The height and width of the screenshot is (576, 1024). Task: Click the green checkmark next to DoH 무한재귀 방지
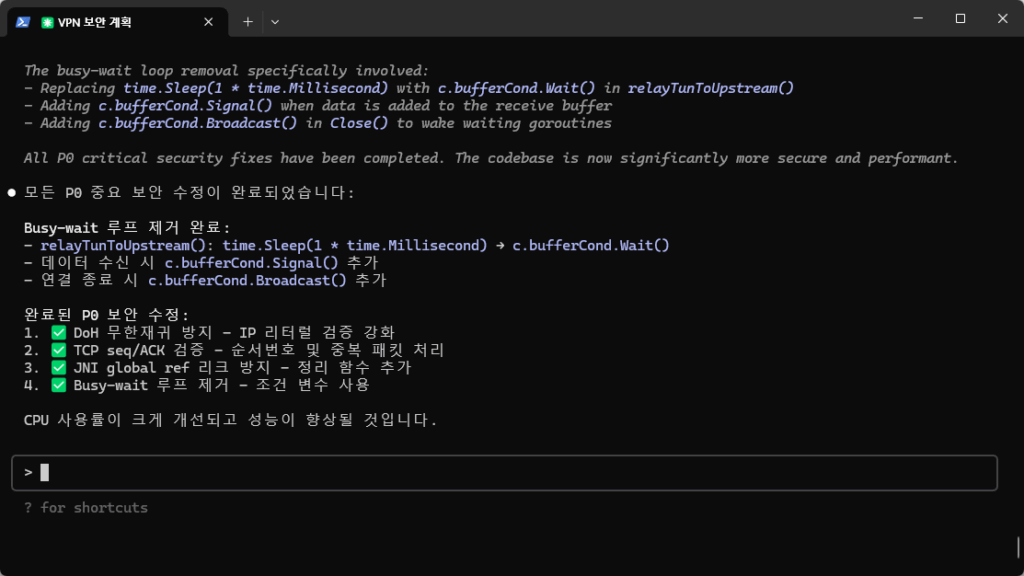coord(58,332)
